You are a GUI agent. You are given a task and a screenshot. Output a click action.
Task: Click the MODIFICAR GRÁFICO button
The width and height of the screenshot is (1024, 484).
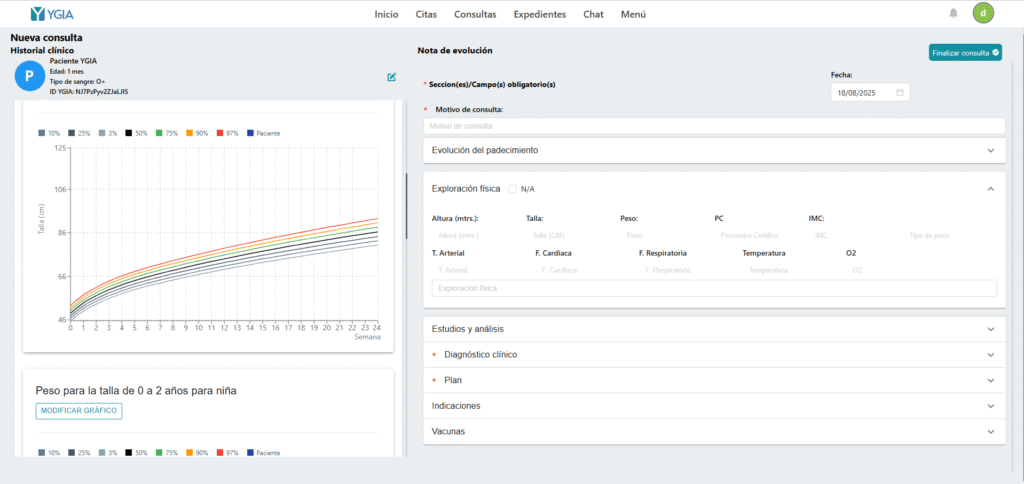[x=79, y=411]
